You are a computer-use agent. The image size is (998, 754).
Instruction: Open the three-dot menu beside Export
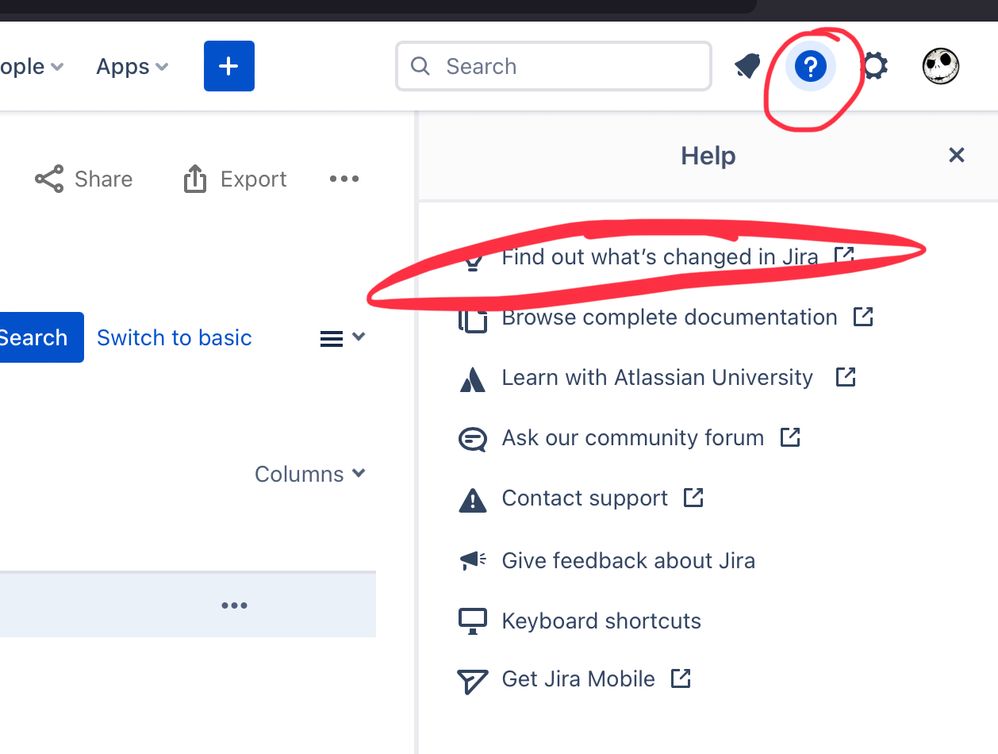(344, 179)
